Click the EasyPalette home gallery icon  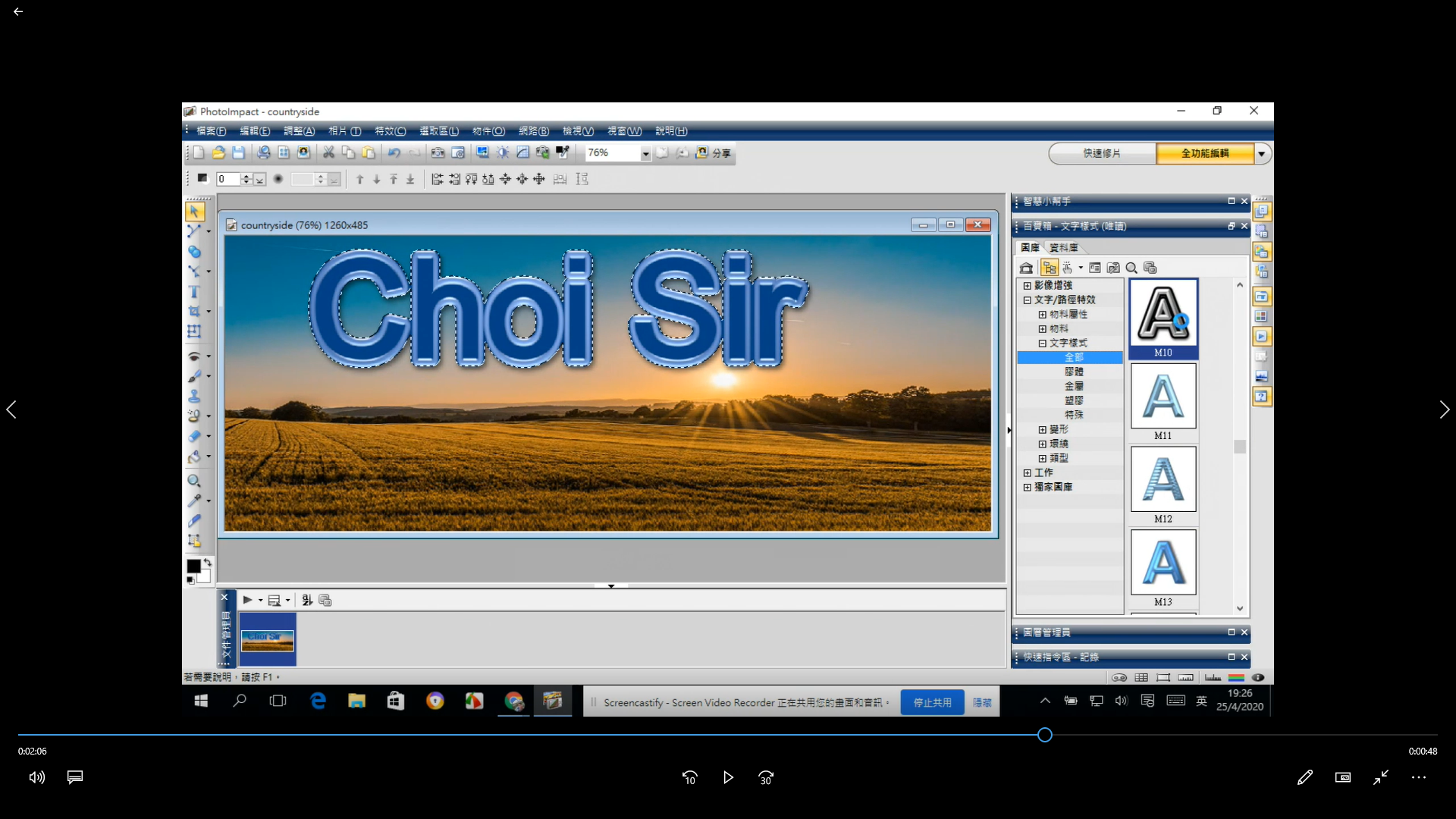coord(1026,268)
